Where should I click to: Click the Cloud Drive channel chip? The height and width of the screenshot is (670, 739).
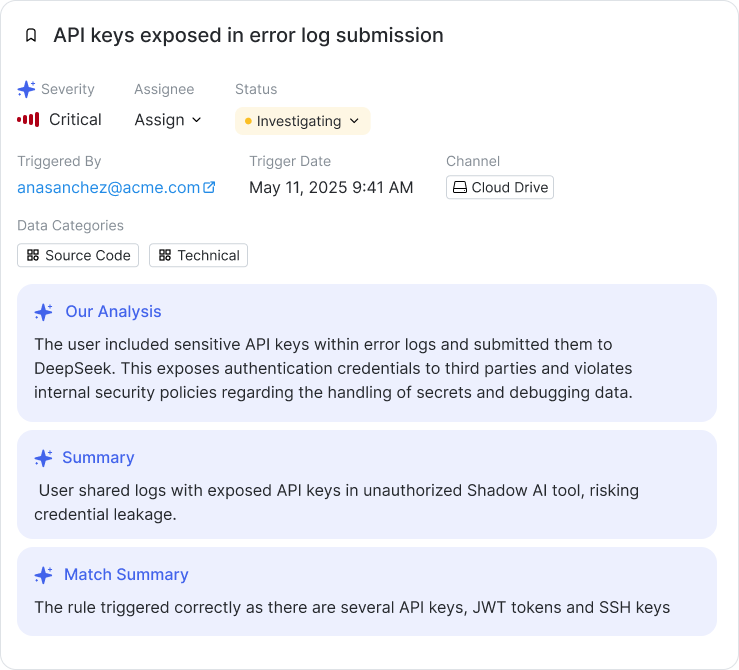(500, 188)
